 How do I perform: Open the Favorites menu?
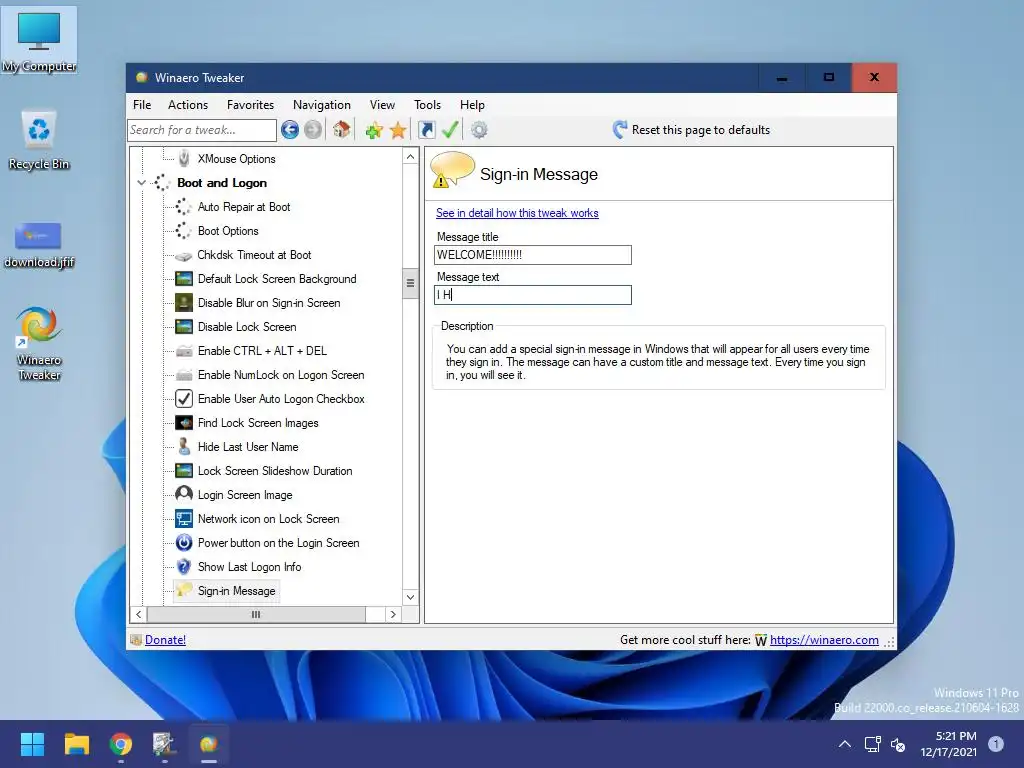(x=250, y=104)
